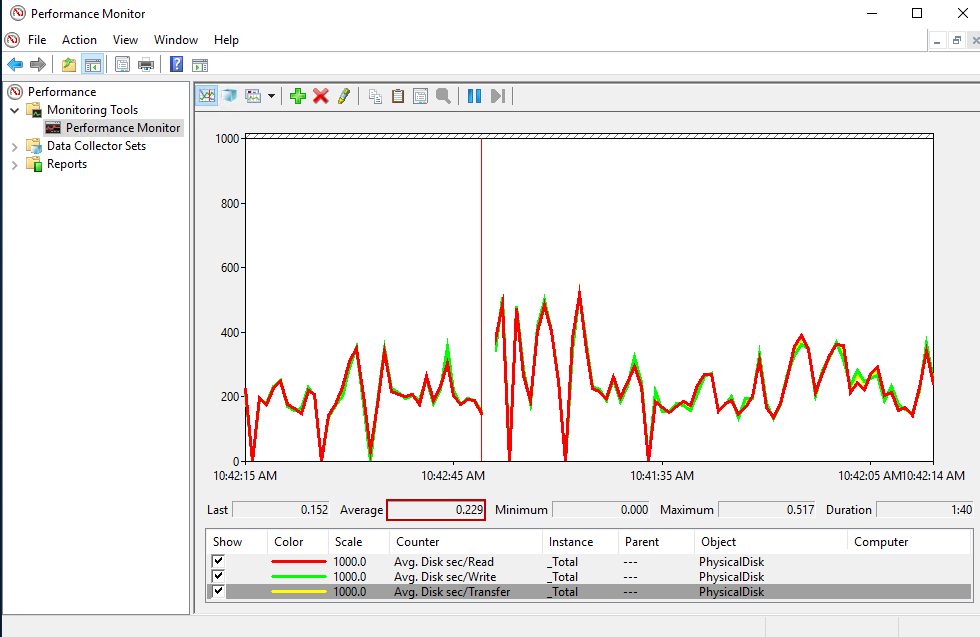Uncheck Show for Avg. Disk sec/Write
Viewport: 980px width, 637px height.
pyautogui.click(x=216, y=576)
